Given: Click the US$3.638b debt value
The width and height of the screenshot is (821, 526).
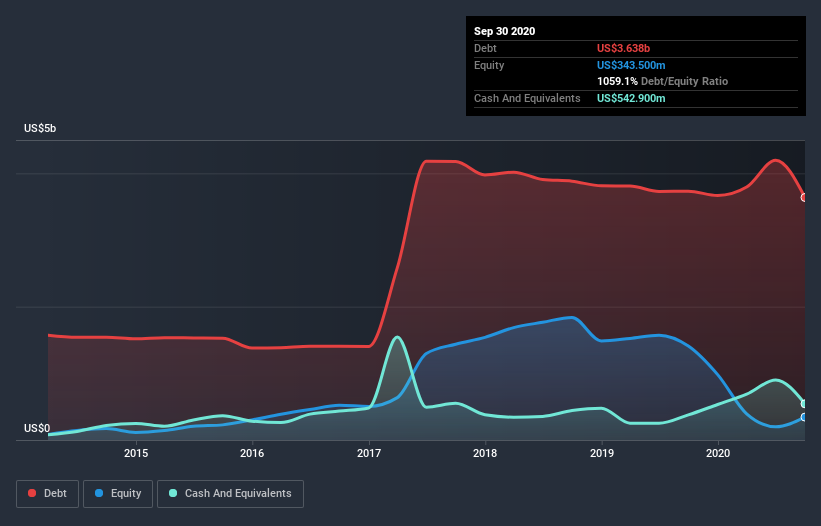Looking at the screenshot, I should 623,48.
